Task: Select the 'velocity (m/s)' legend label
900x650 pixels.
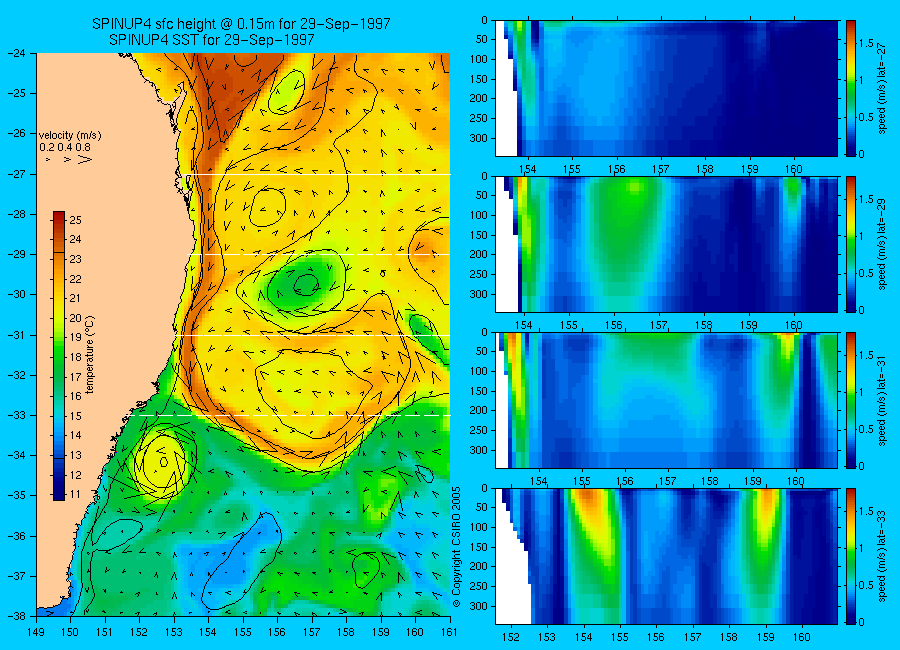Action: (x=70, y=136)
